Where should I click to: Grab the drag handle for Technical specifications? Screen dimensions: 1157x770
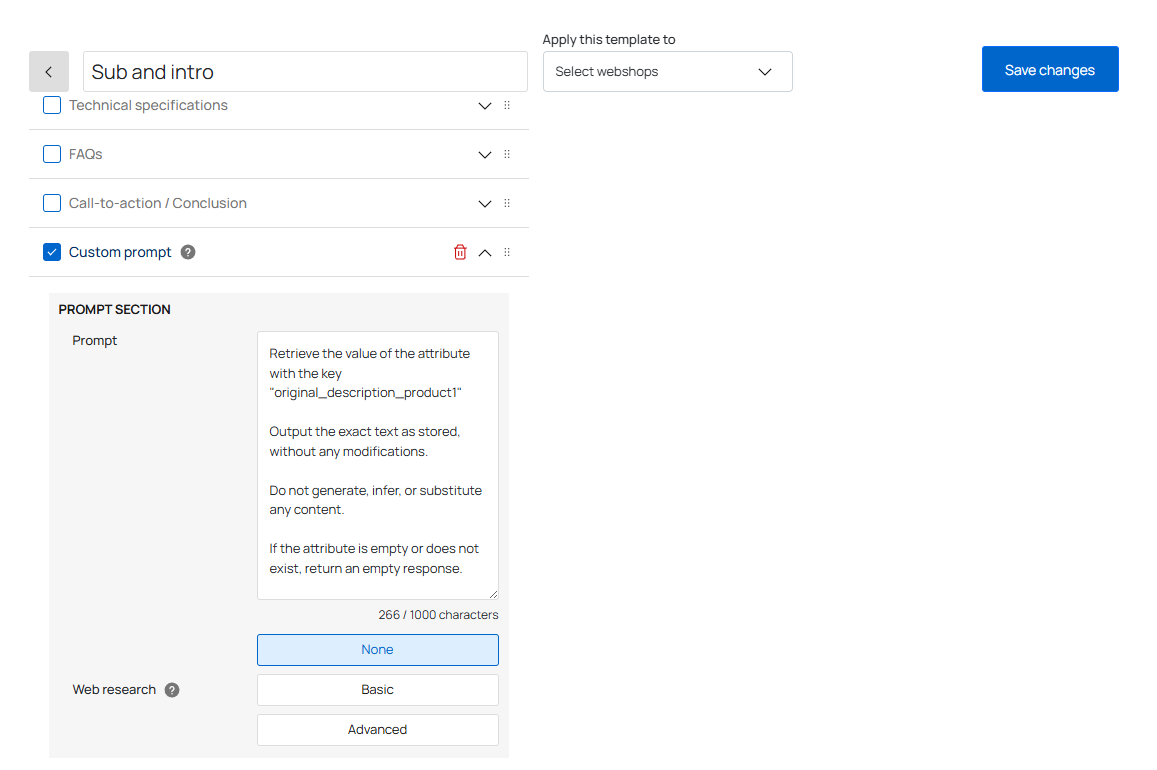507,105
